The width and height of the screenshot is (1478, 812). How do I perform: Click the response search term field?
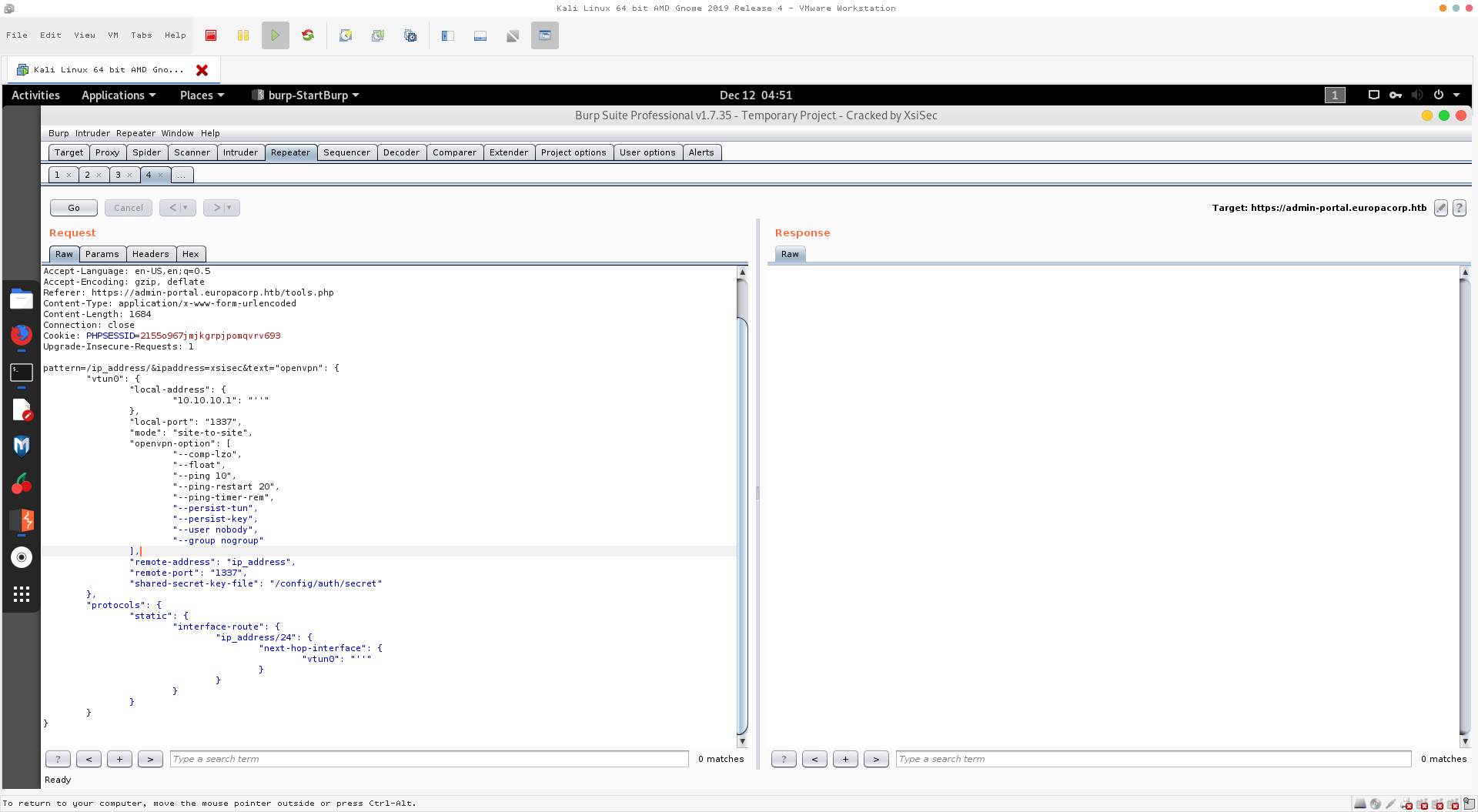tap(1153, 760)
